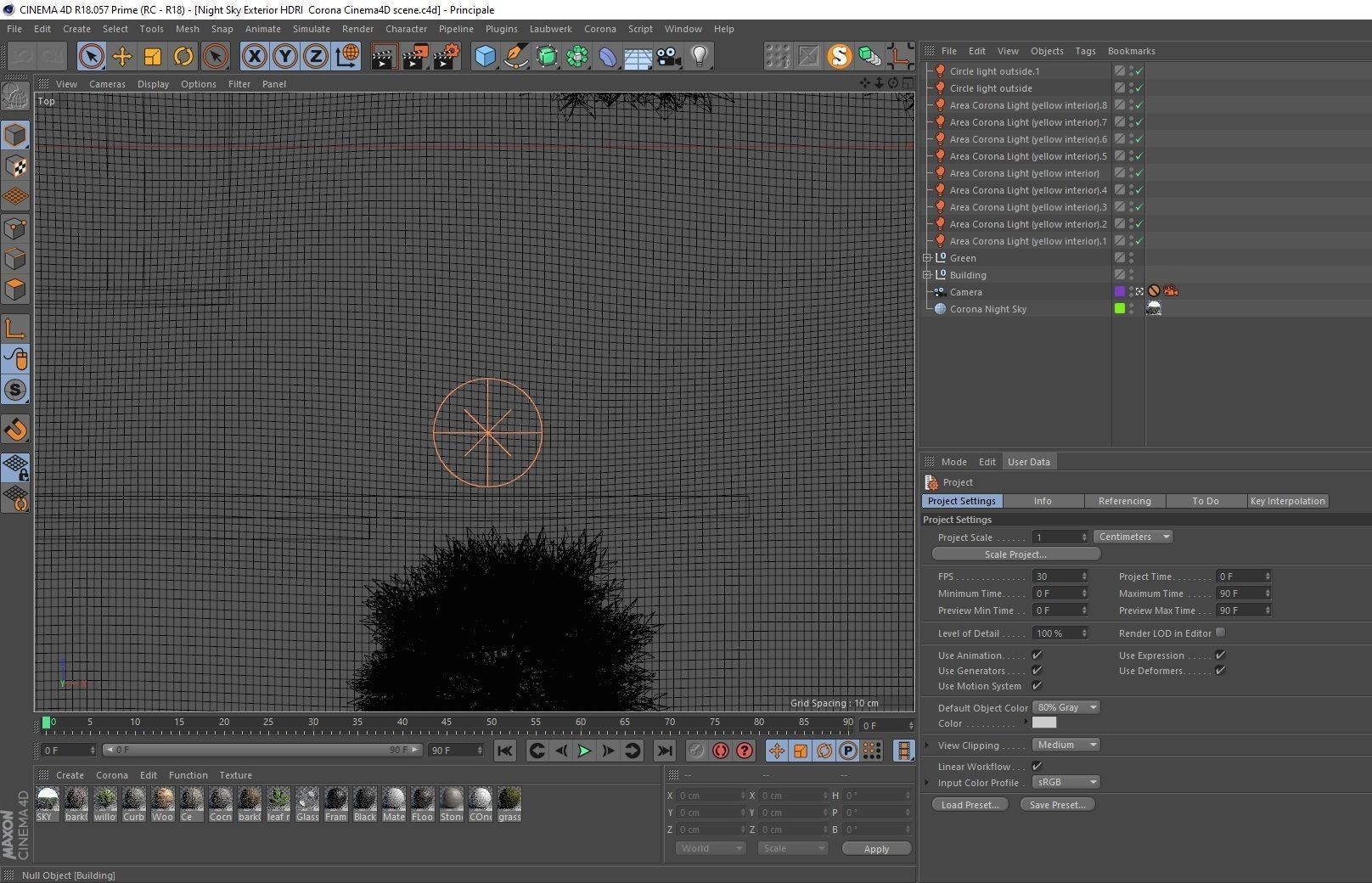
Task: Add a Light object from toolbar
Action: (x=700, y=57)
